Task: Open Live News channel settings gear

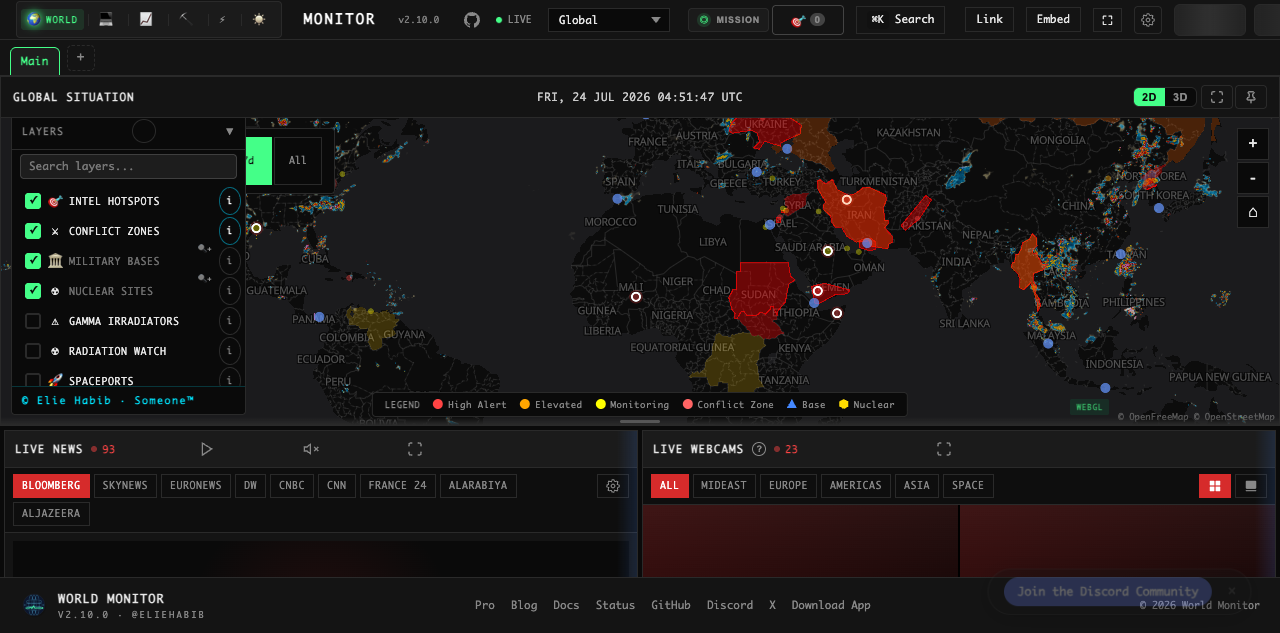Action: point(613,486)
